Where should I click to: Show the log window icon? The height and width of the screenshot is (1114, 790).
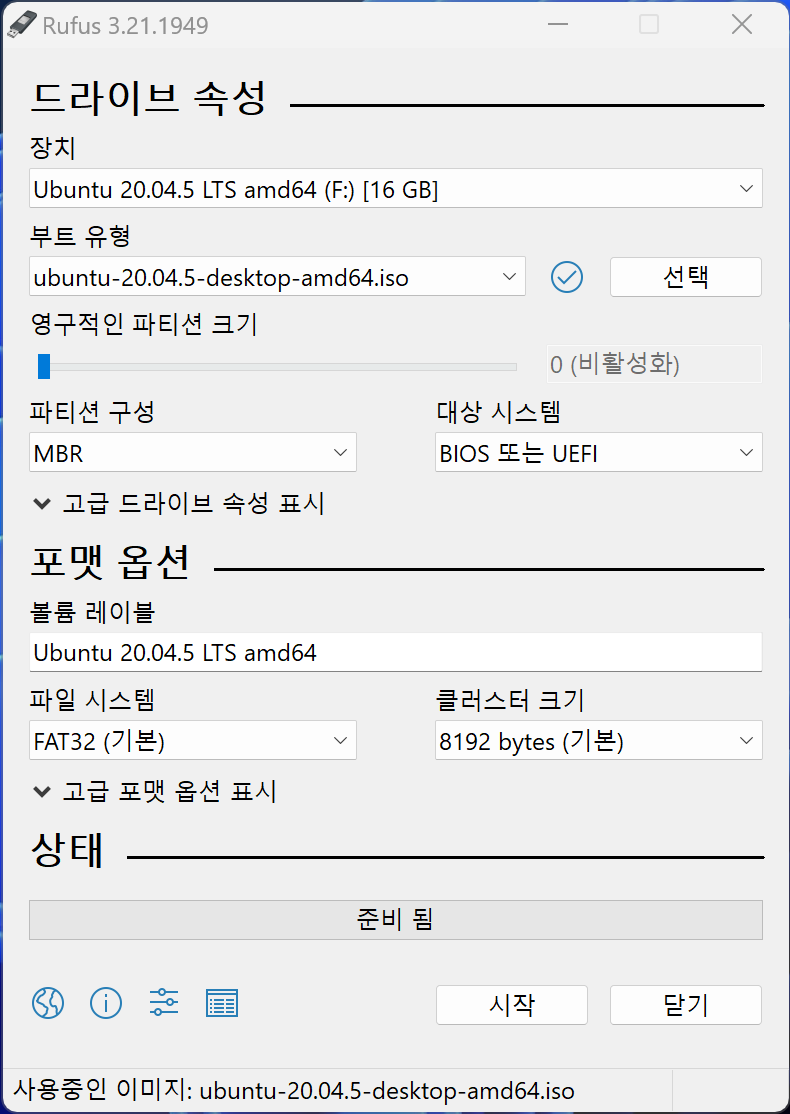222,1003
